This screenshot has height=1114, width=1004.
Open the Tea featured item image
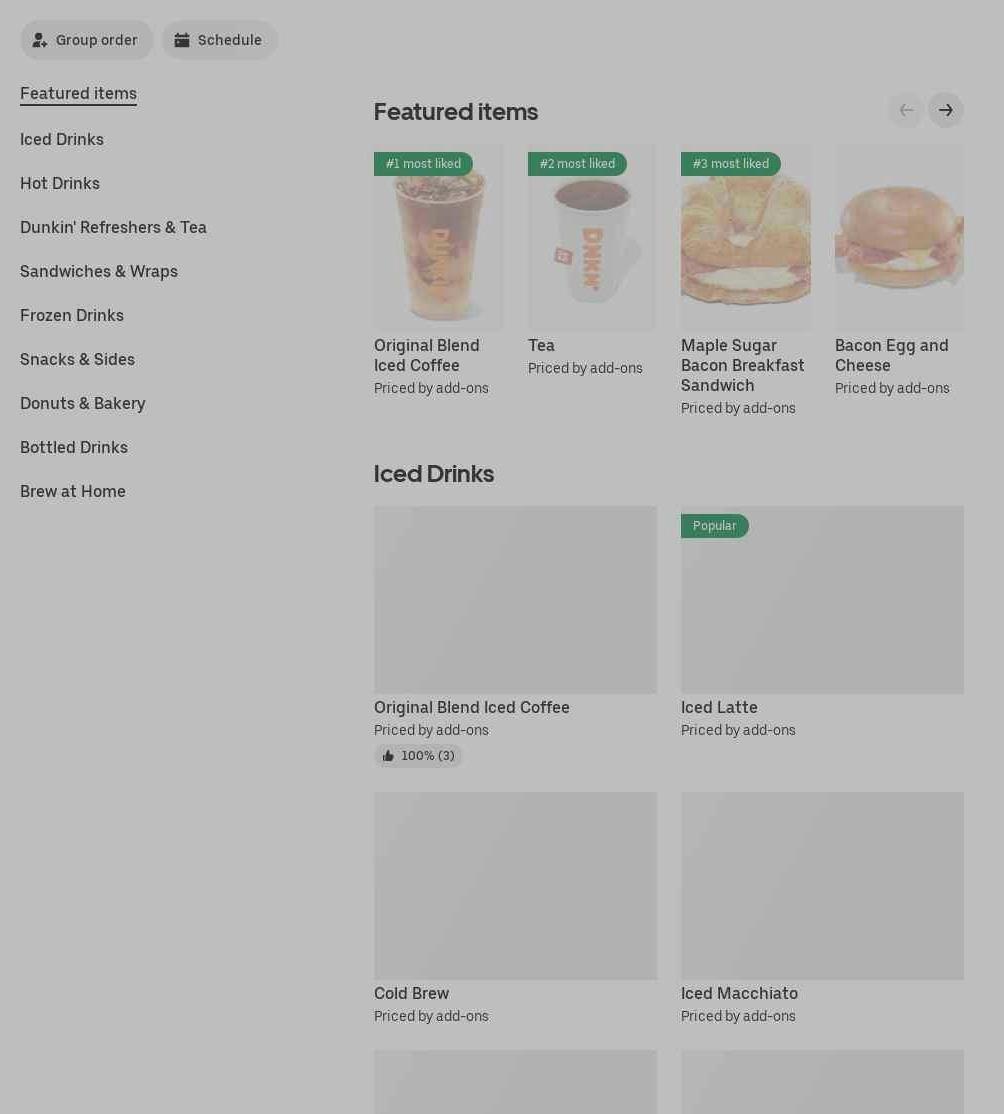click(592, 238)
